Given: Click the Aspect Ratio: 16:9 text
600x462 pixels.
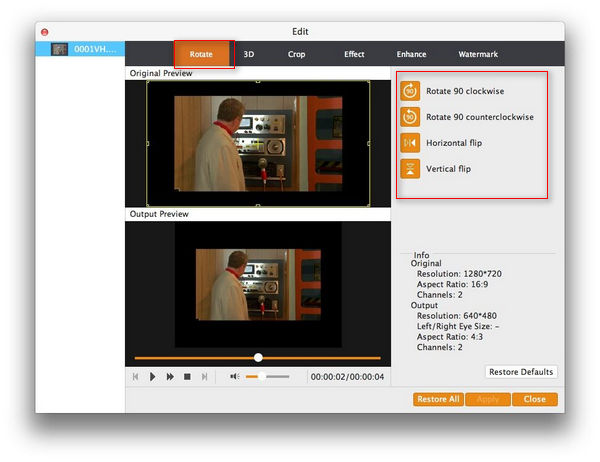Looking at the screenshot, I should [452, 284].
